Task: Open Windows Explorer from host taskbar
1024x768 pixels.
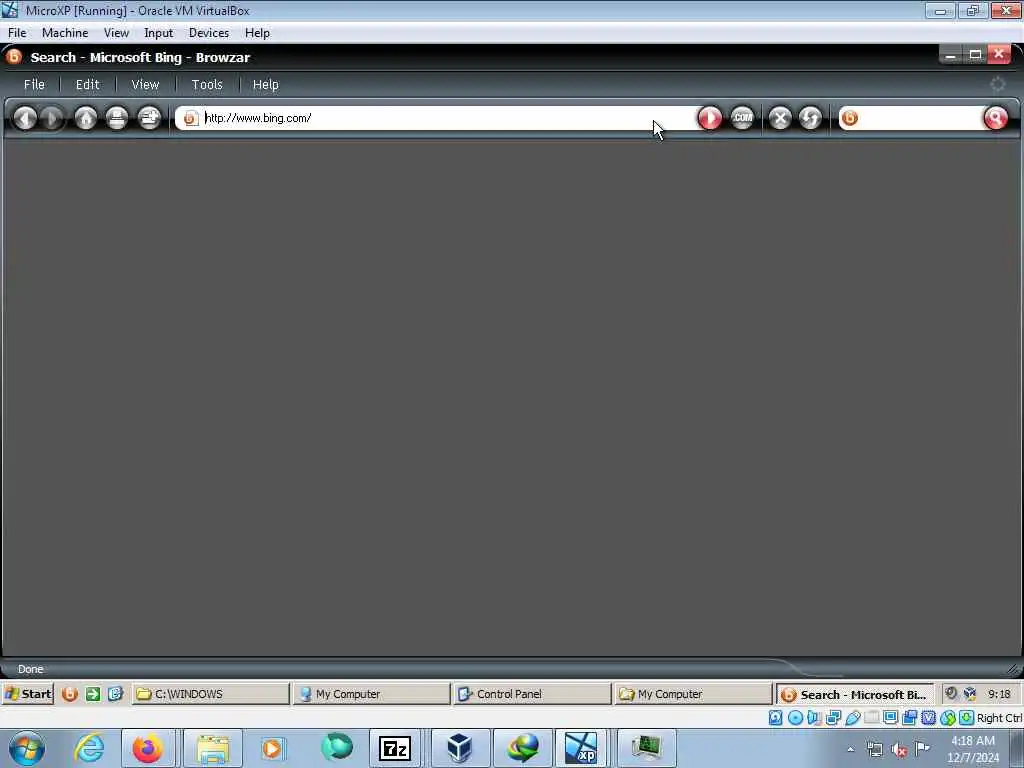Action: (x=213, y=748)
